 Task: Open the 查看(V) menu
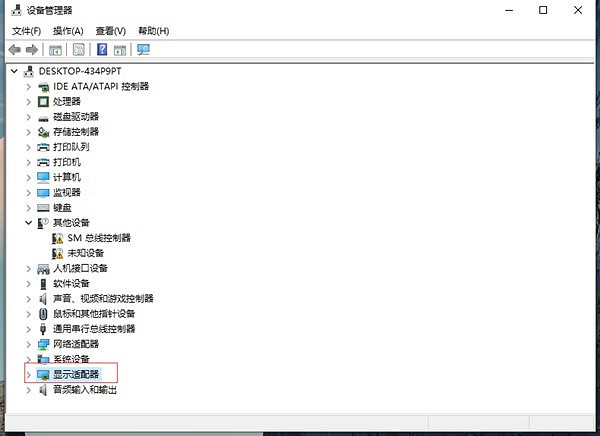pos(111,31)
